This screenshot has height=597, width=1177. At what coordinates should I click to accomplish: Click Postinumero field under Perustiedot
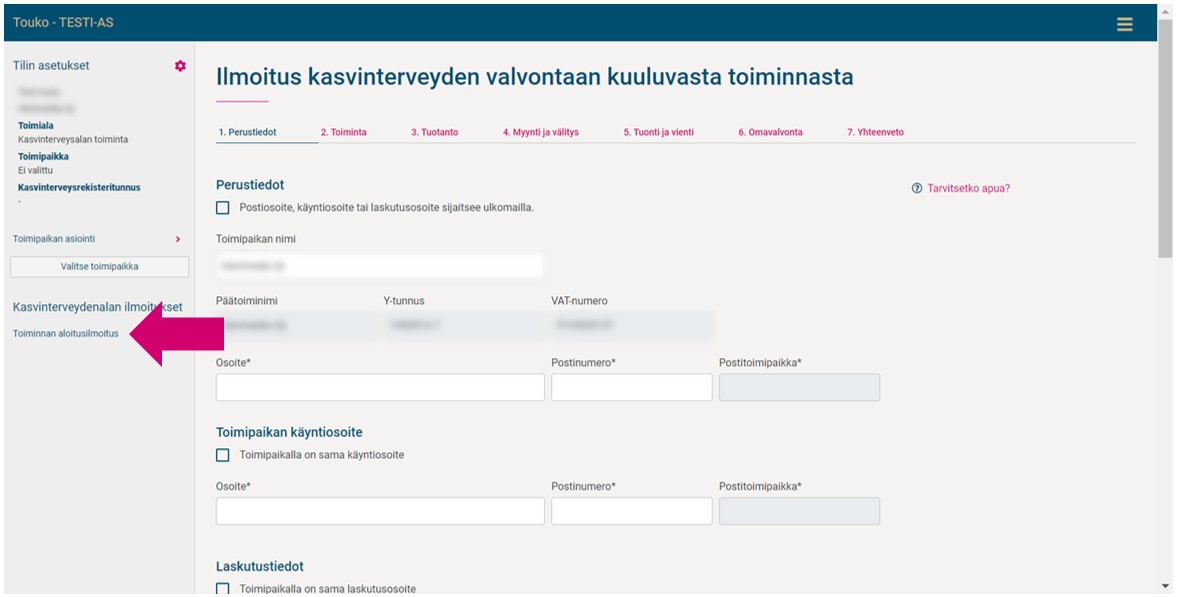[631, 387]
